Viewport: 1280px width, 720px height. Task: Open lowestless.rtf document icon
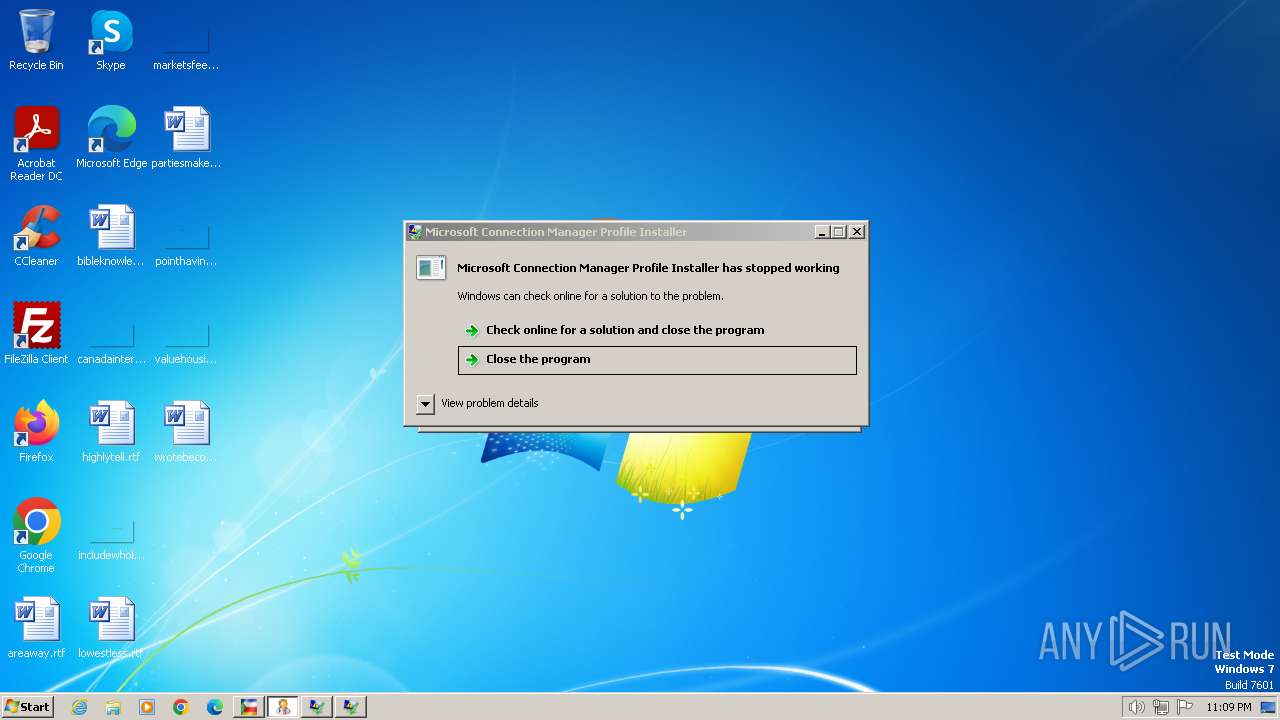click(111, 627)
